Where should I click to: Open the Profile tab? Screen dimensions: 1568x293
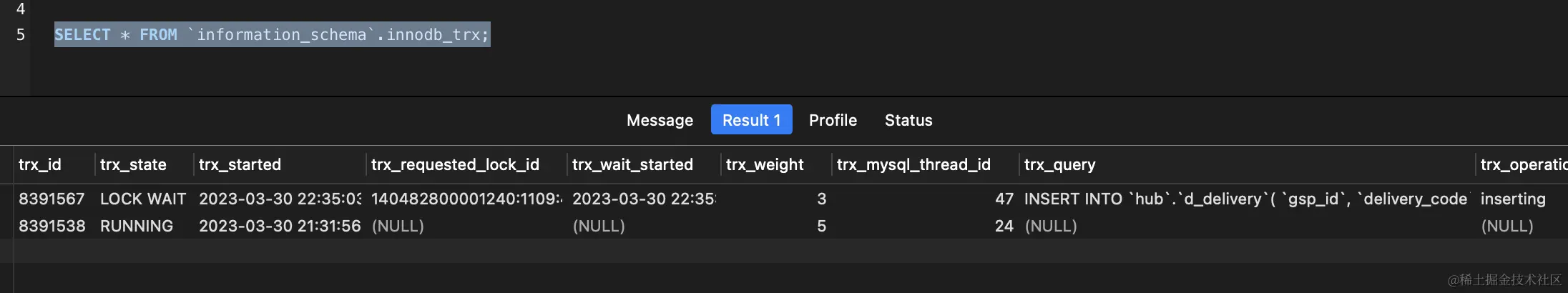coord(833,120)
